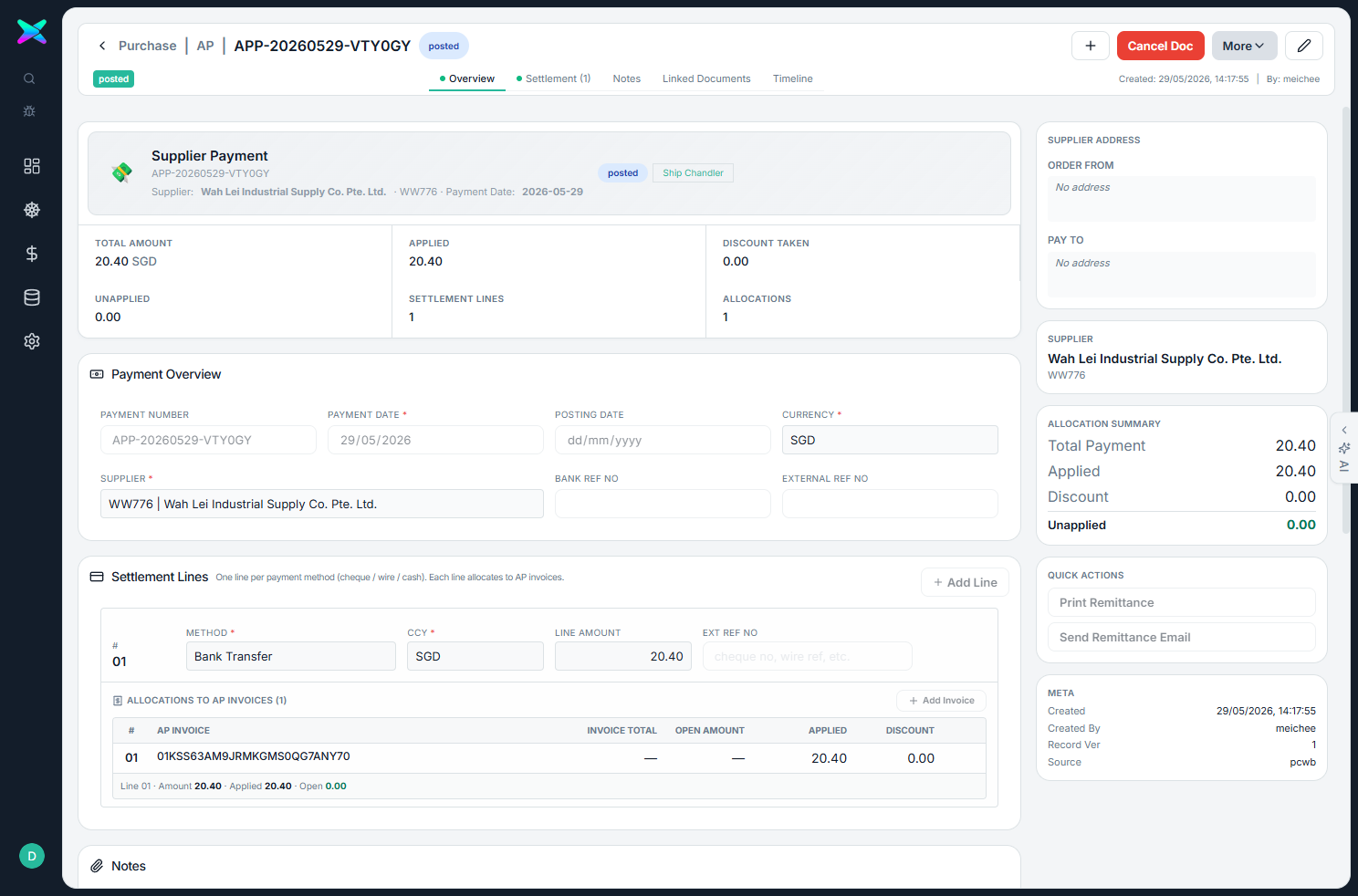Click the Payment Number field
The image size is (1358, 896).
click(208, 440)
